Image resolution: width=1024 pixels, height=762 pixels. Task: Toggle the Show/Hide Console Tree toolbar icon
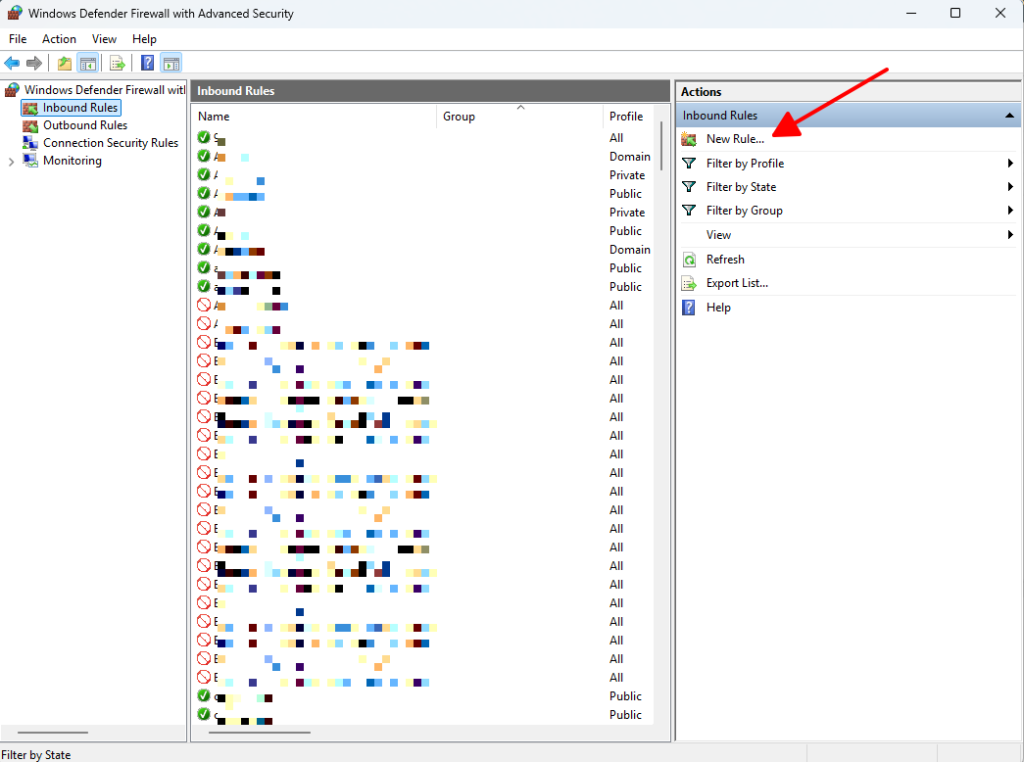click(88, 63)
